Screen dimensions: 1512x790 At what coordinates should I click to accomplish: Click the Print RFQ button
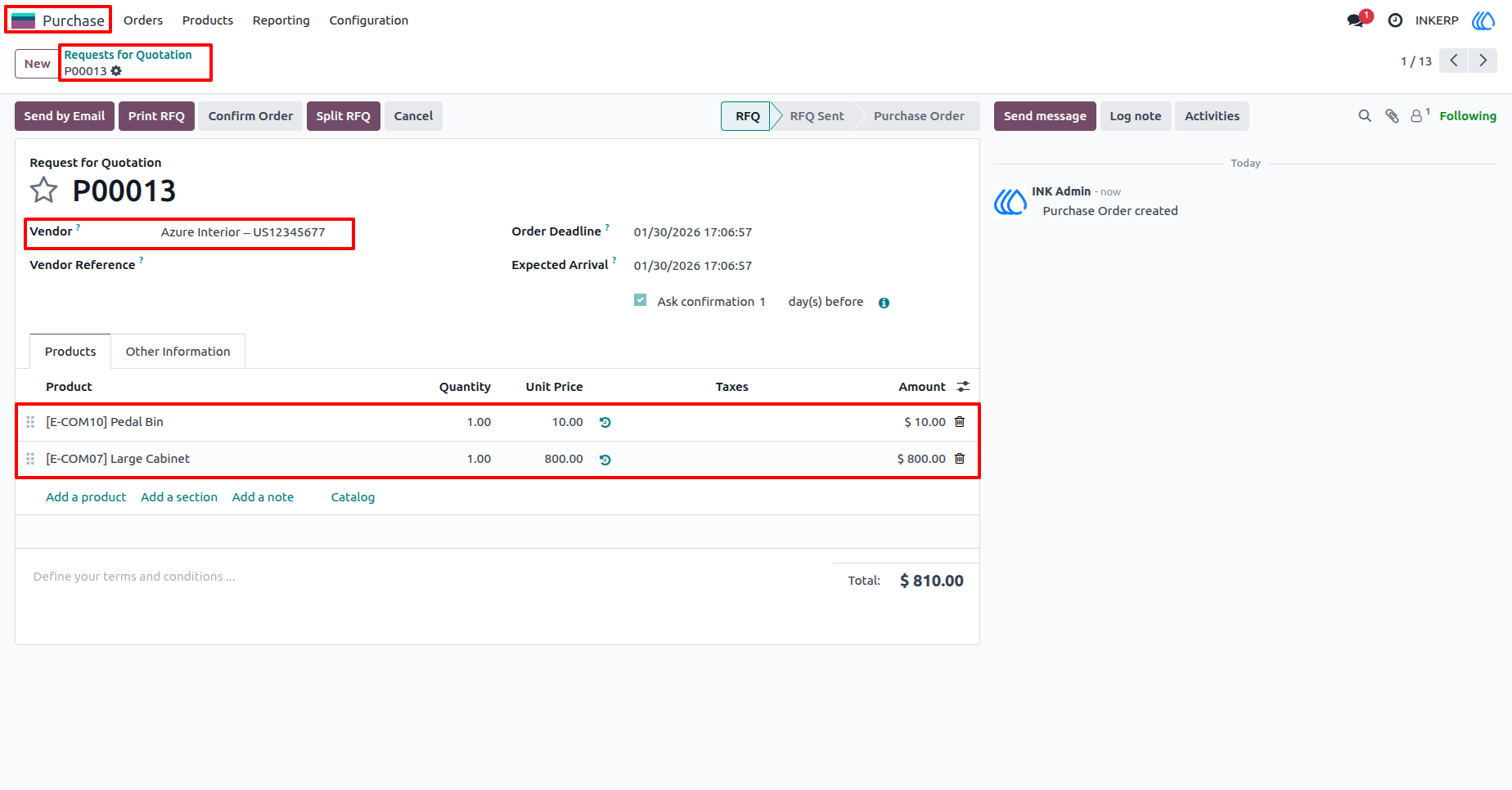[x=156, y=116]
